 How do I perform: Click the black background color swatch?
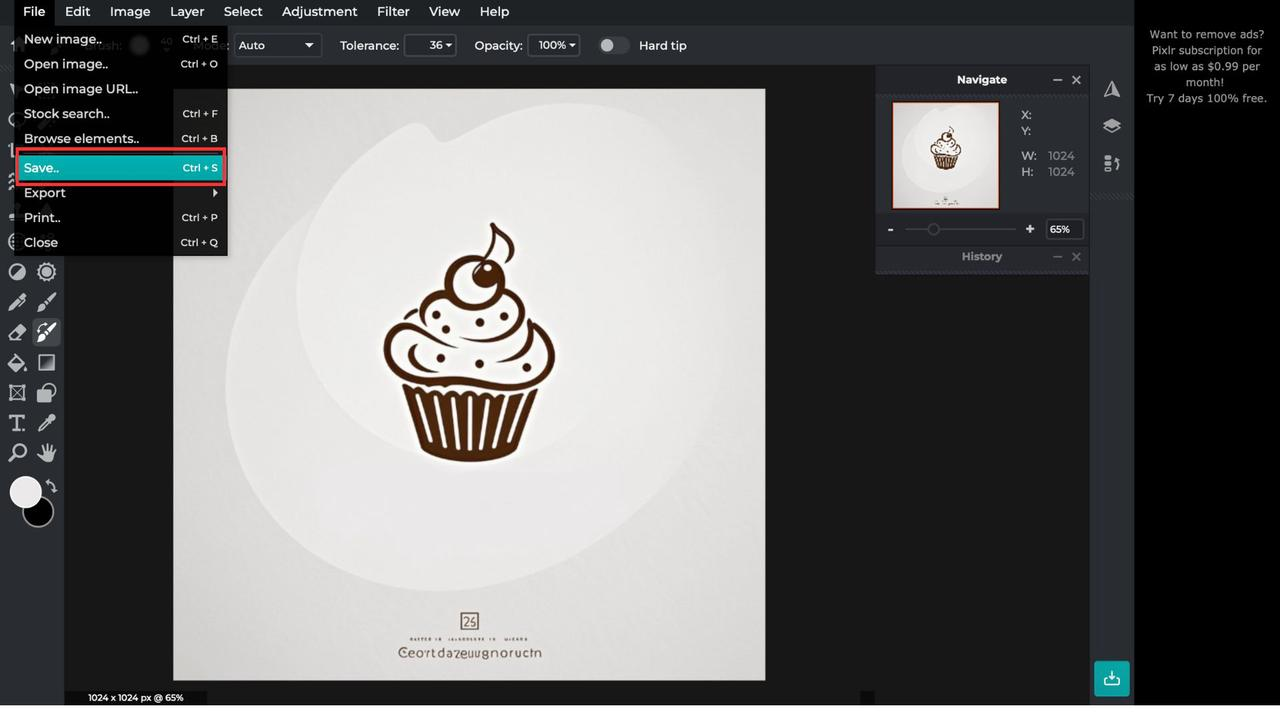(42, 516)
